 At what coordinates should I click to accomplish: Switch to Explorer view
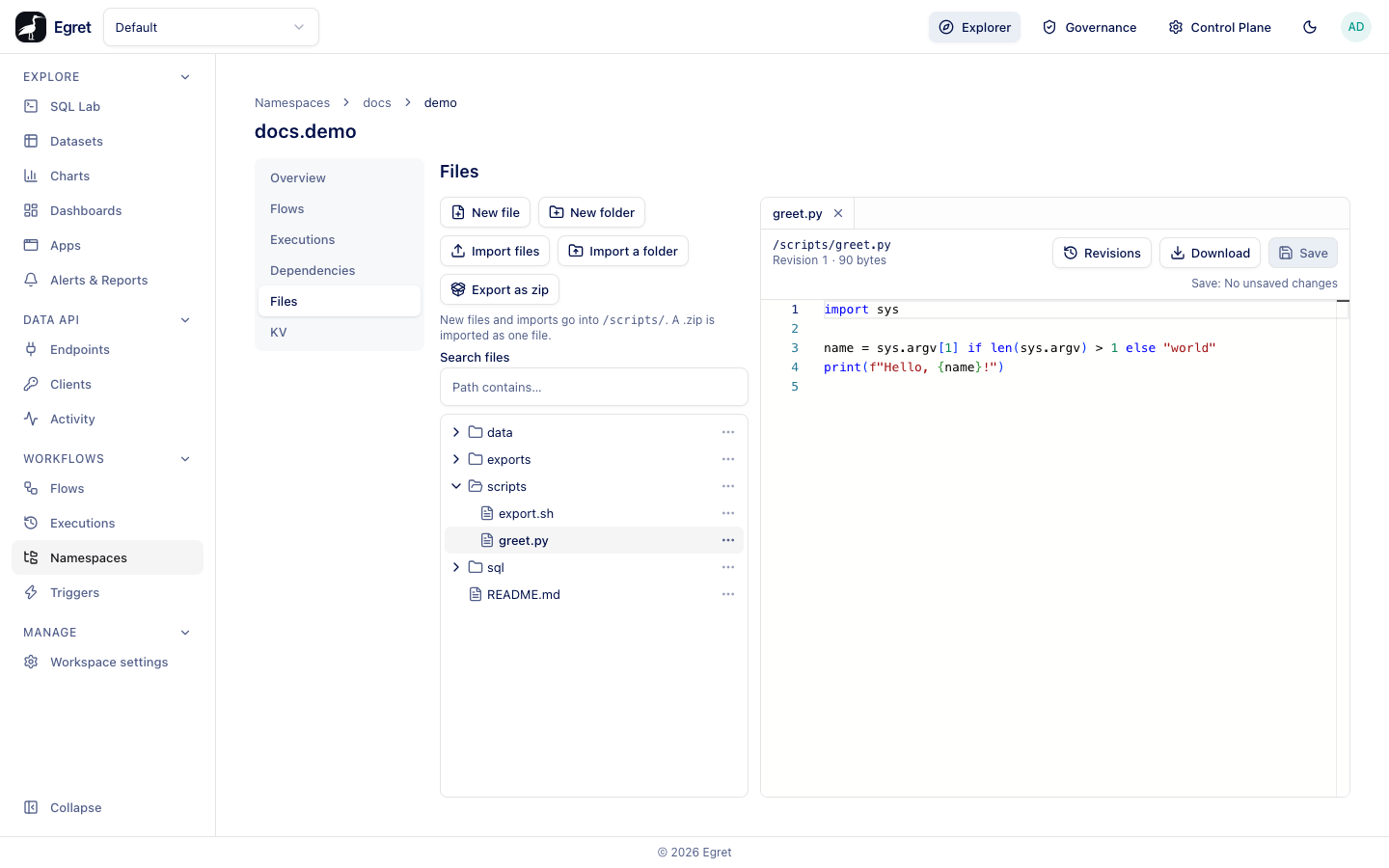click(x=974, y=27)
